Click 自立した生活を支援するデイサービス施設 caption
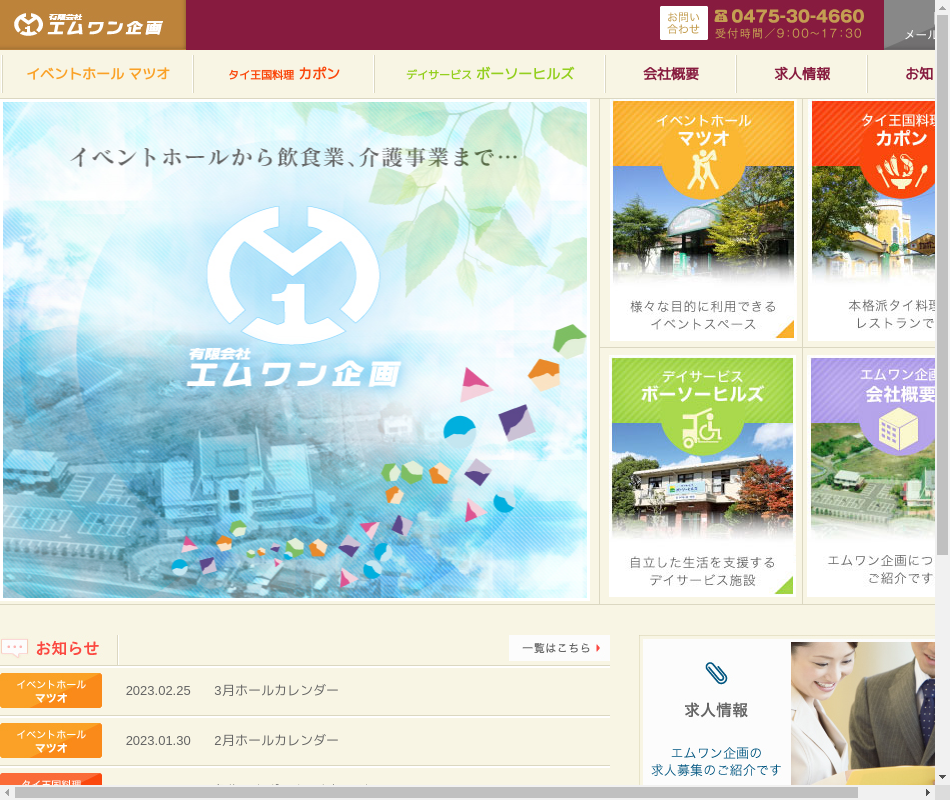 702,572
